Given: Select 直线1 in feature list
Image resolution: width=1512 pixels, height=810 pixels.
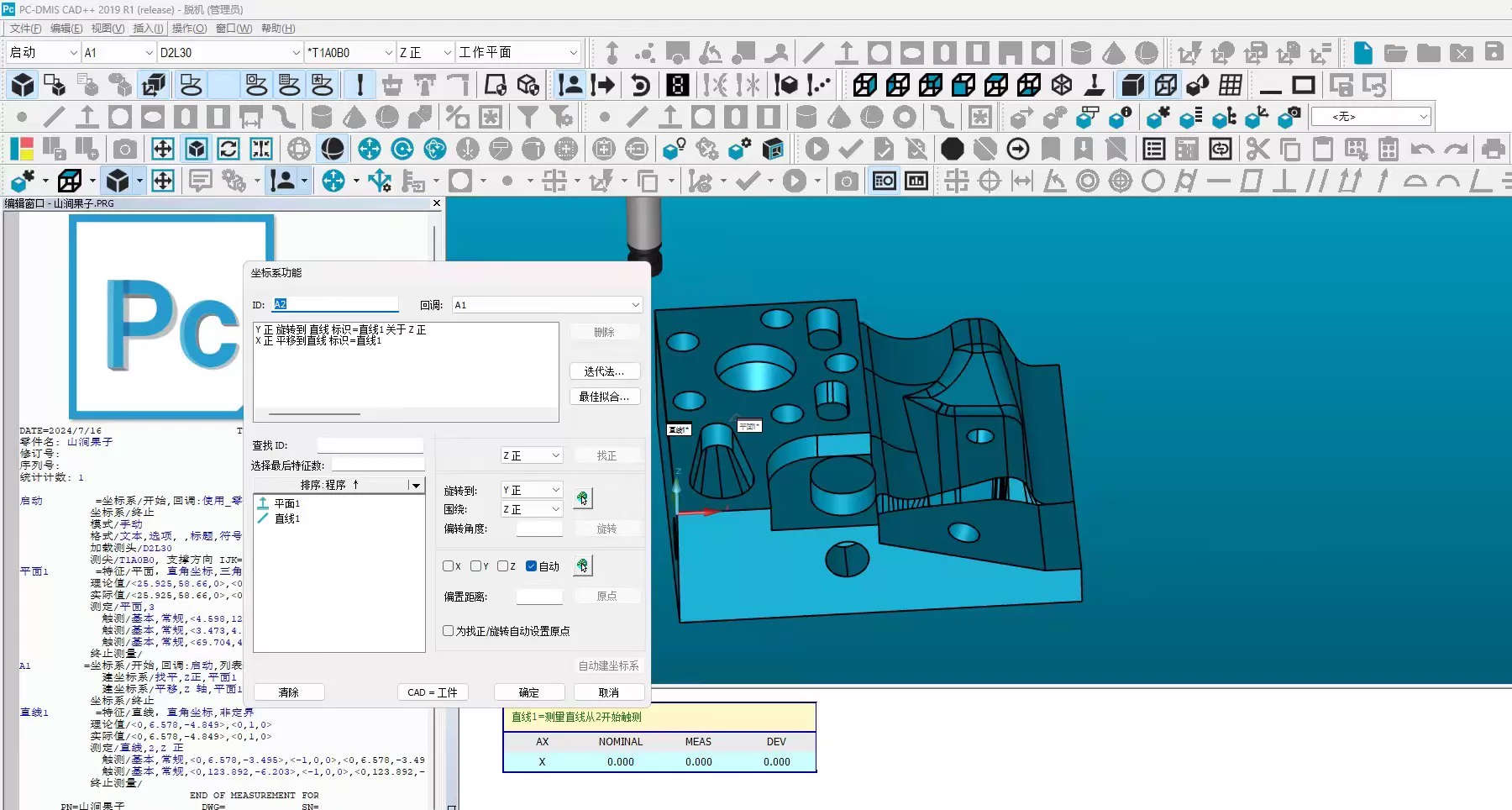Looking at the screenshot, I should tap(287, 518).
